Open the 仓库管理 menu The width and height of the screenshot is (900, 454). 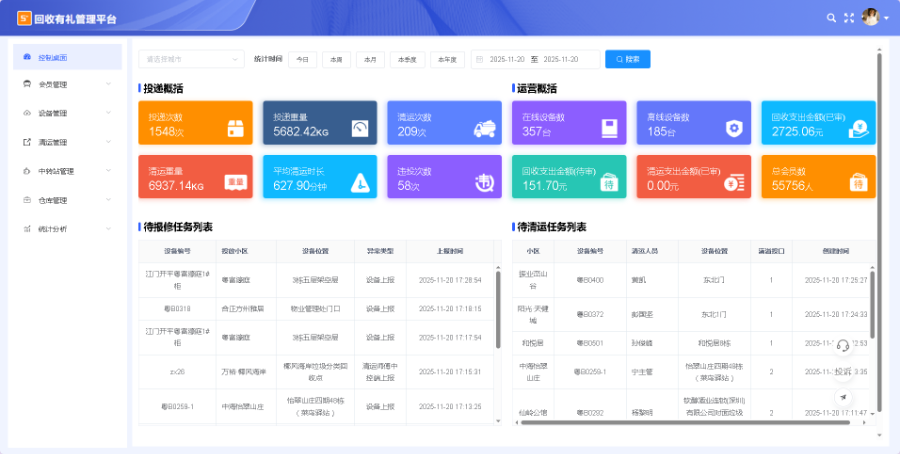click(67, 200)
